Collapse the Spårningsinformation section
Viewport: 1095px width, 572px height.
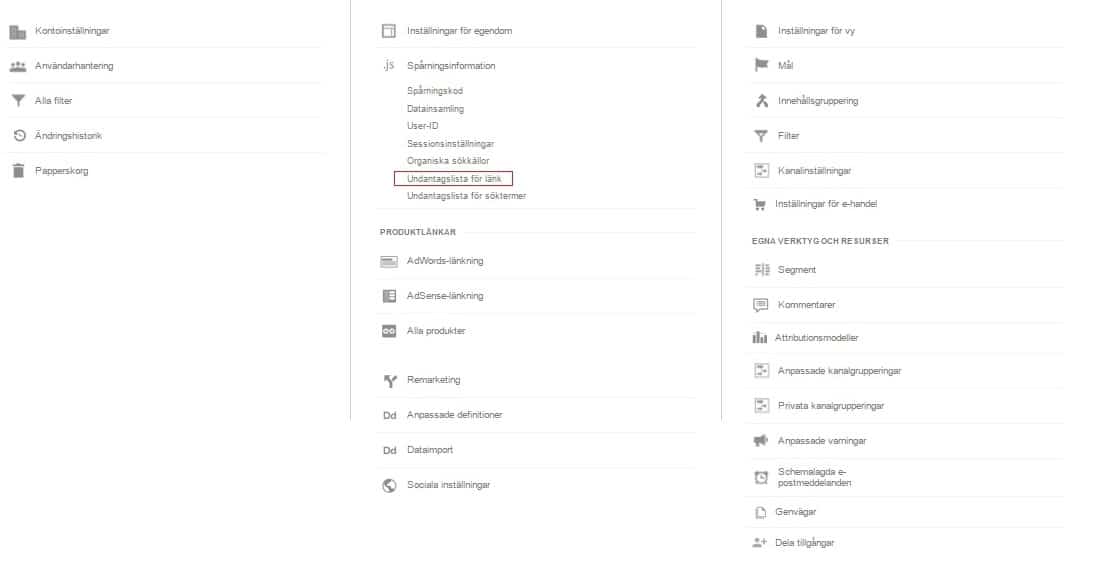[450, 66]
